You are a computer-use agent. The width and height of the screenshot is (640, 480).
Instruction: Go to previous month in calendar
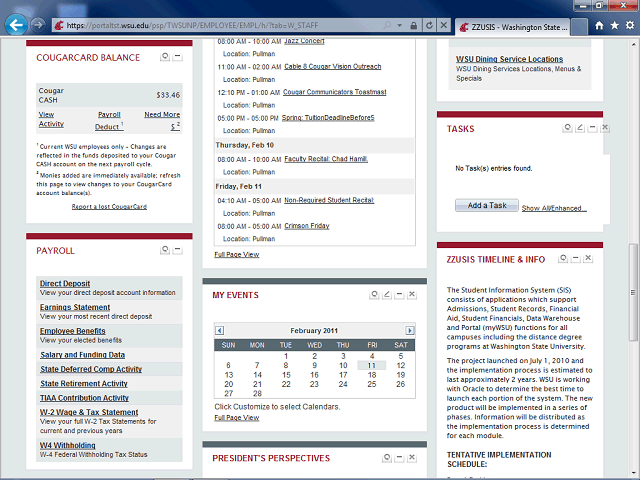[220, 331]
